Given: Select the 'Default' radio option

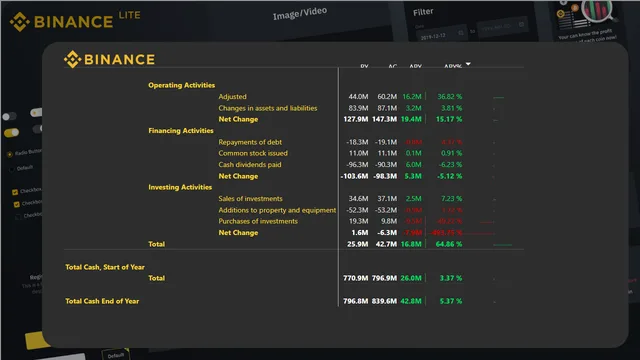Looking at the screenshot, I should [x=11, y=169].
